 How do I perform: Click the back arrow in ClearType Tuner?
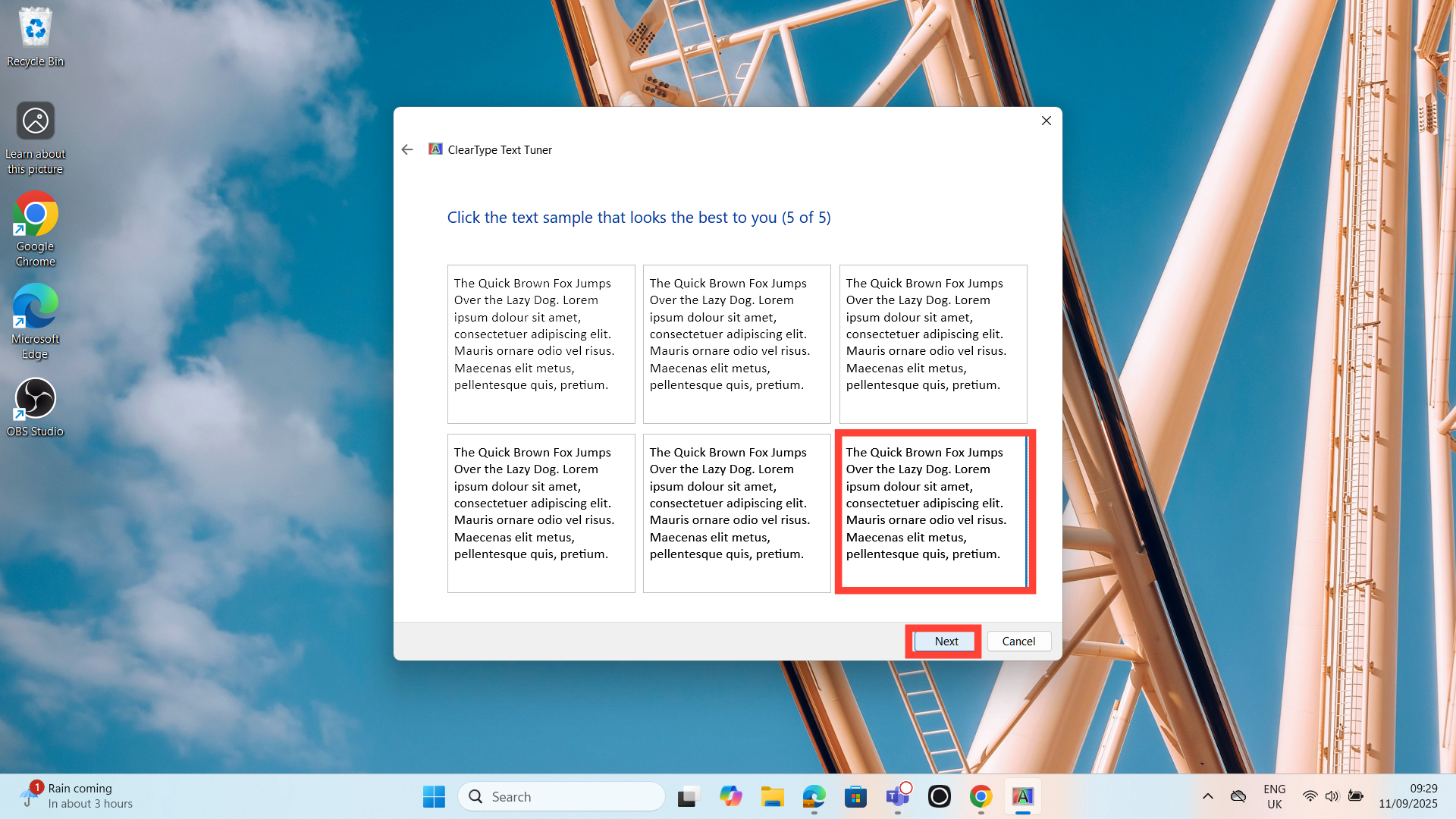click(x=407, y=149)
